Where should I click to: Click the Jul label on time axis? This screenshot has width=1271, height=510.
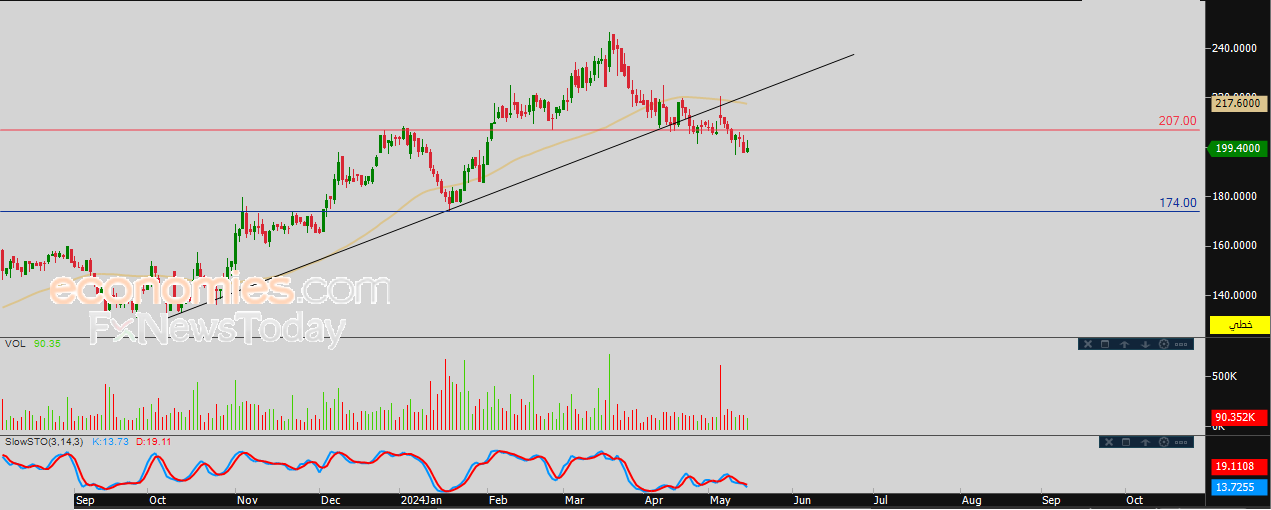879,498
